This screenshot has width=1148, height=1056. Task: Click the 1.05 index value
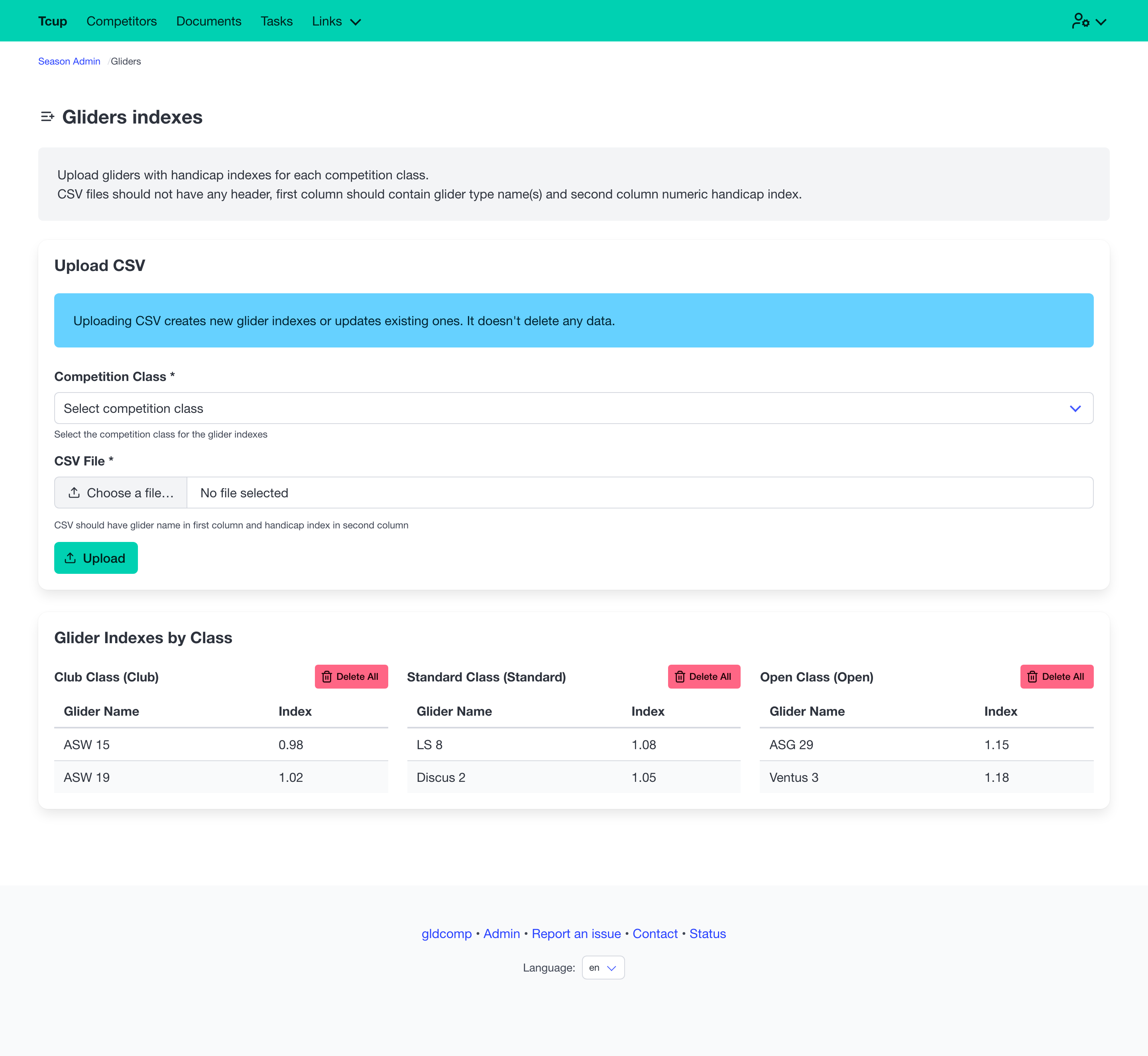point(644,777)
